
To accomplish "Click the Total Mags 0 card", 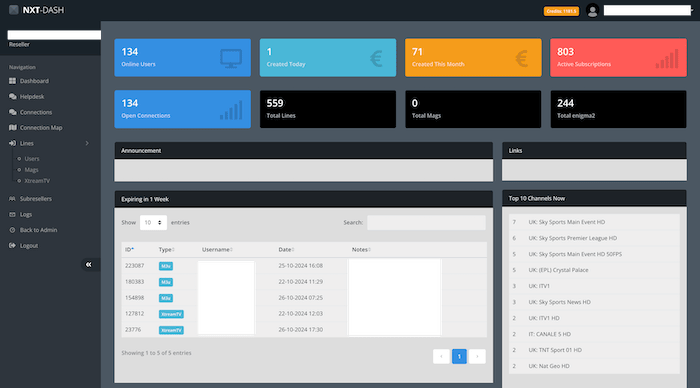I will coord(473,109).
